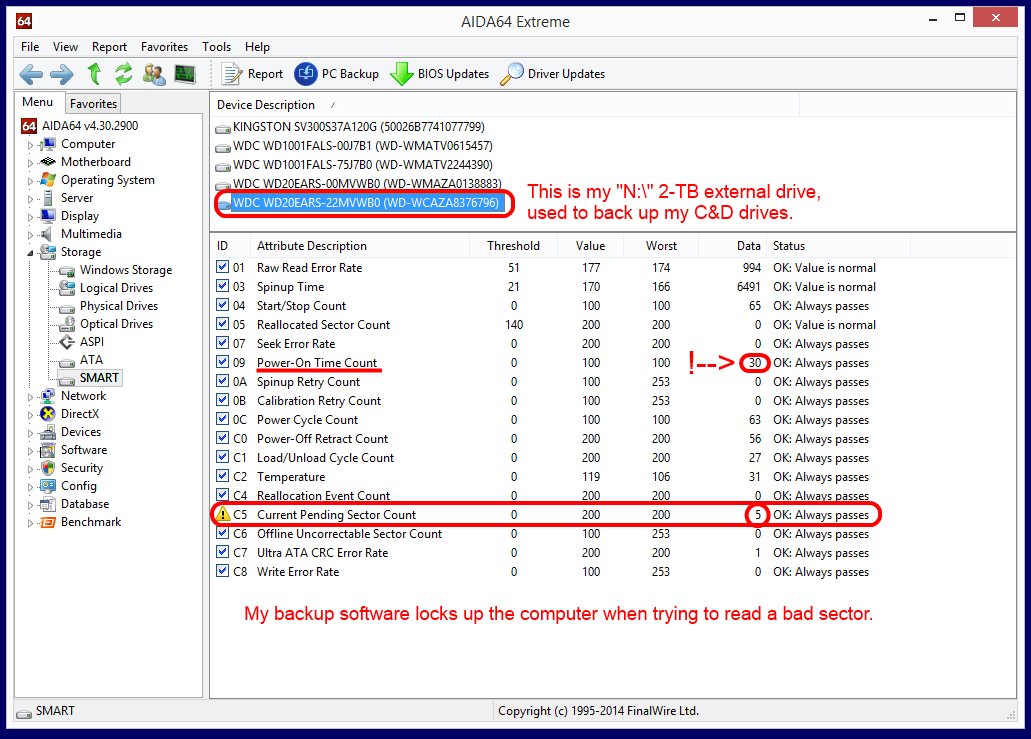Open the monitor diagnostics toolbar icon
This screenshot has width=1031, height=739.
coord(185,74)
